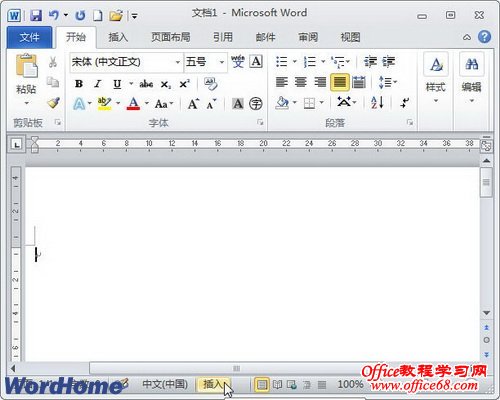Minimize the ribbon with the caret icon
Viewport: 500px width, 400px height.
pos(467,37)
